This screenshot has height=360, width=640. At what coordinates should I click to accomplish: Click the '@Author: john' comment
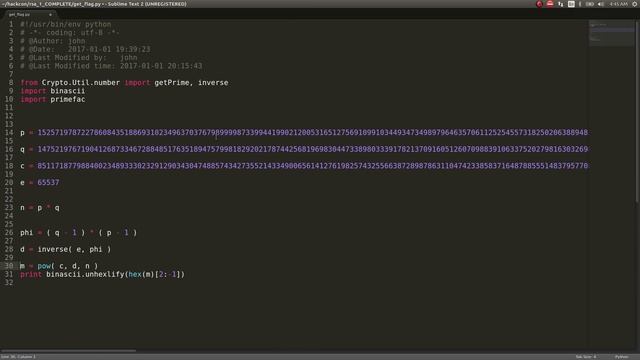[x=53, y=41]
